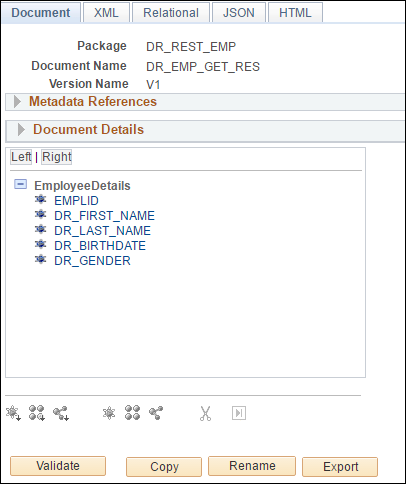Click the Paste icon beside scissors
The height and width of the screenshot is (484, 406).
(x=239, y=413)
